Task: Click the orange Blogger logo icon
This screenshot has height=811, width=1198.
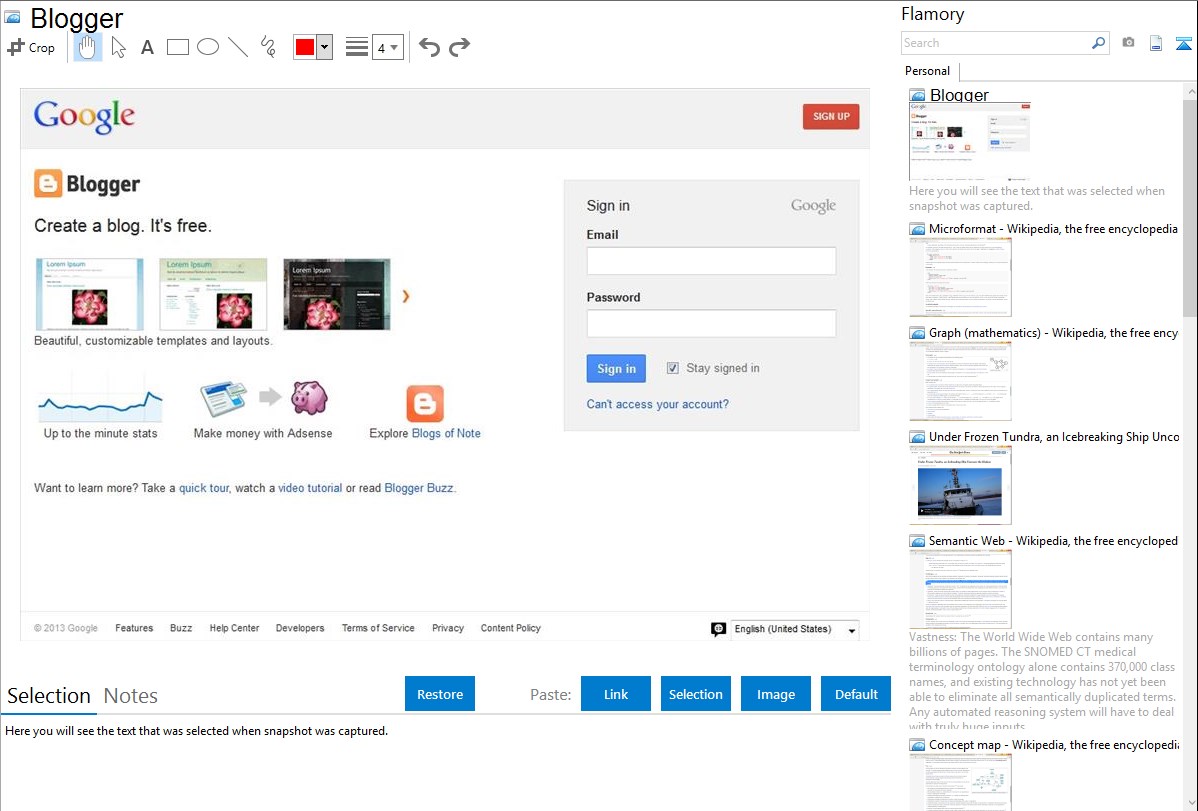Action: click(x=48, y=184)
